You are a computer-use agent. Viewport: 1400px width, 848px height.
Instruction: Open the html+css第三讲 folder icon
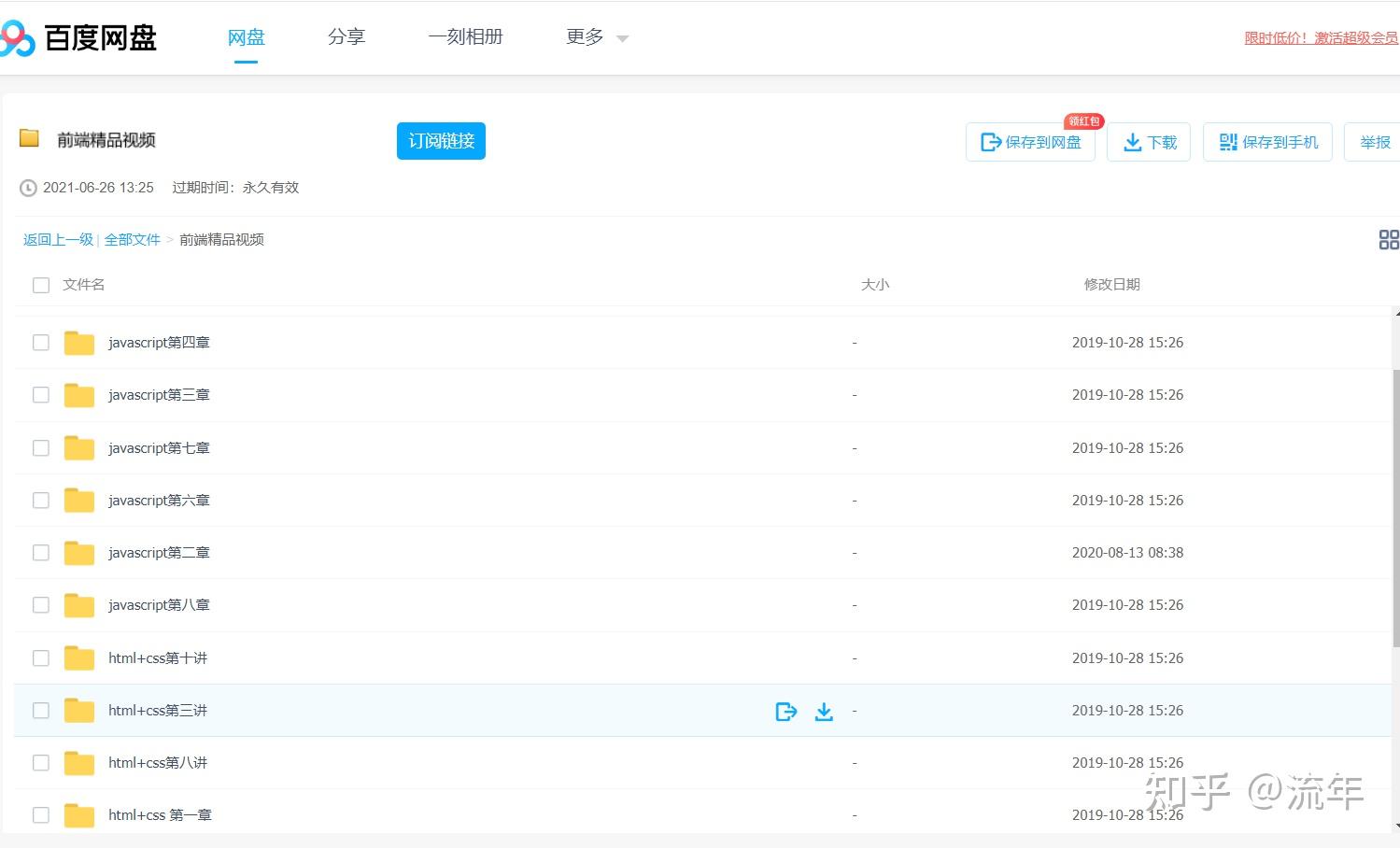(79, 711)
